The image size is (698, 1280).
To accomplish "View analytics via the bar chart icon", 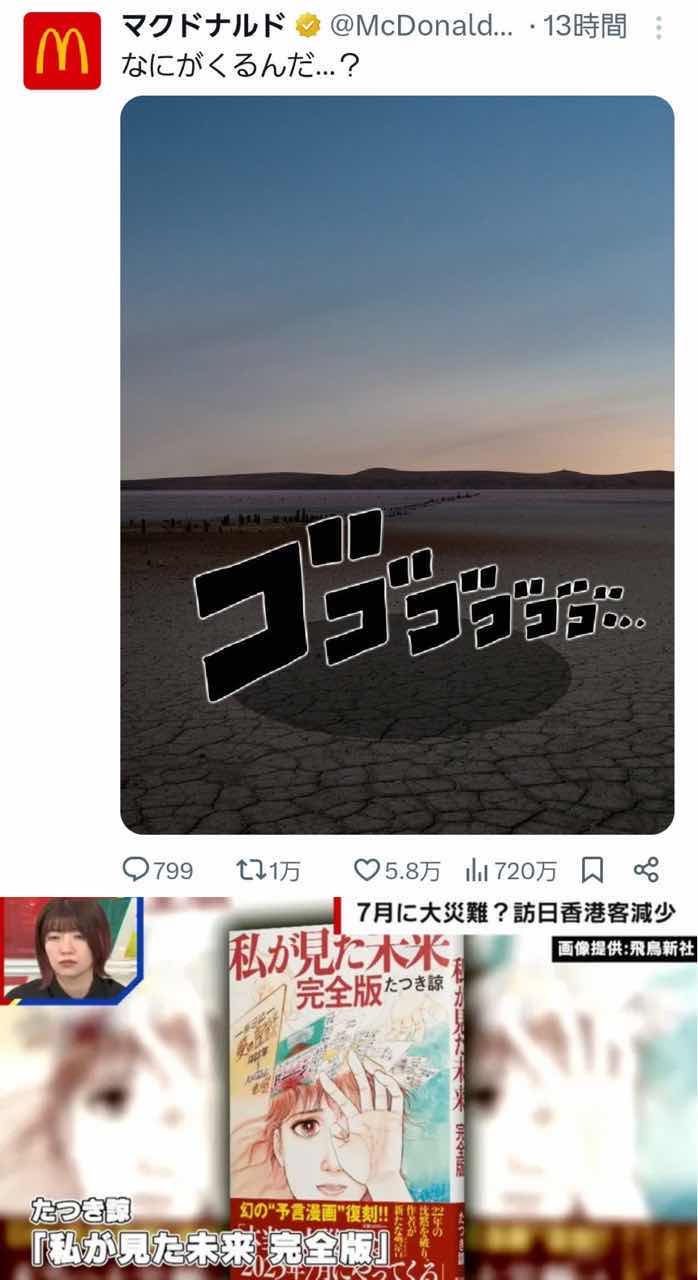I will 477,871.
